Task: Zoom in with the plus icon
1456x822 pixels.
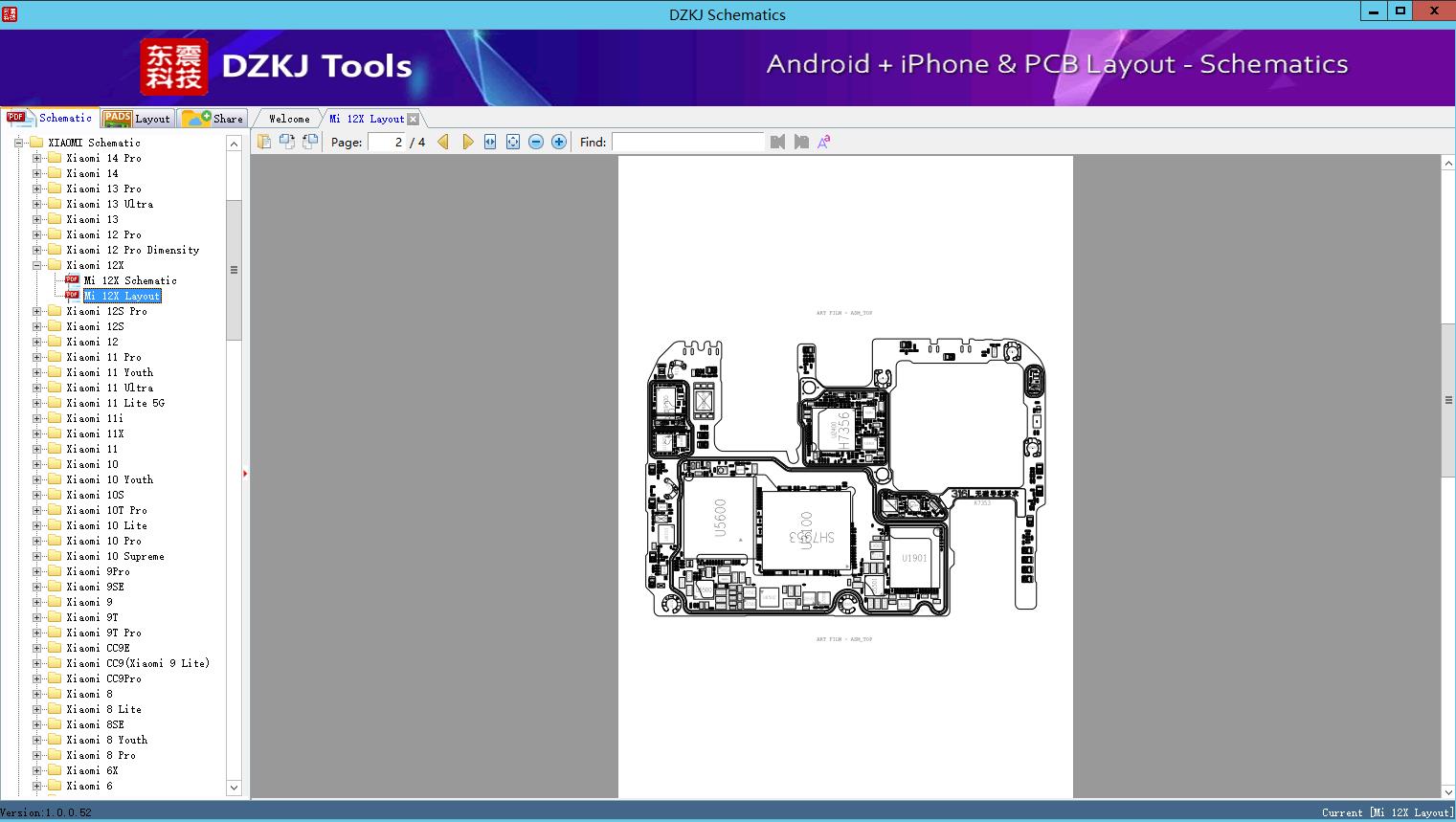Action: click(x=559, y=142)
